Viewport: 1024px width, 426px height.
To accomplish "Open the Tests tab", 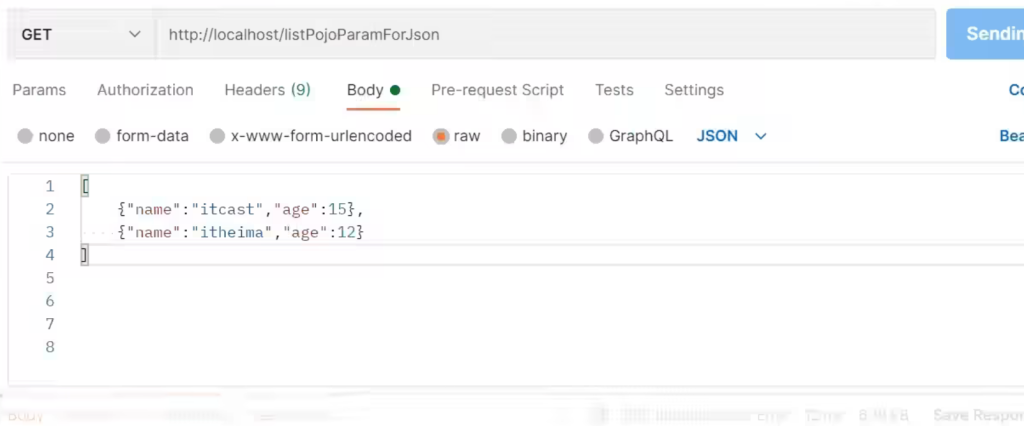I will tap(614, 90).
